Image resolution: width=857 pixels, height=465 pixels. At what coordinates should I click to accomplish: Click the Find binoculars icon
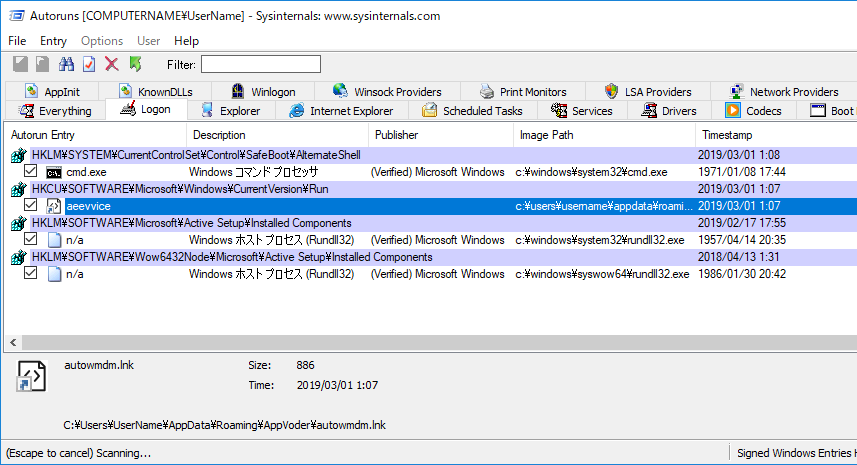coord(67,64)
